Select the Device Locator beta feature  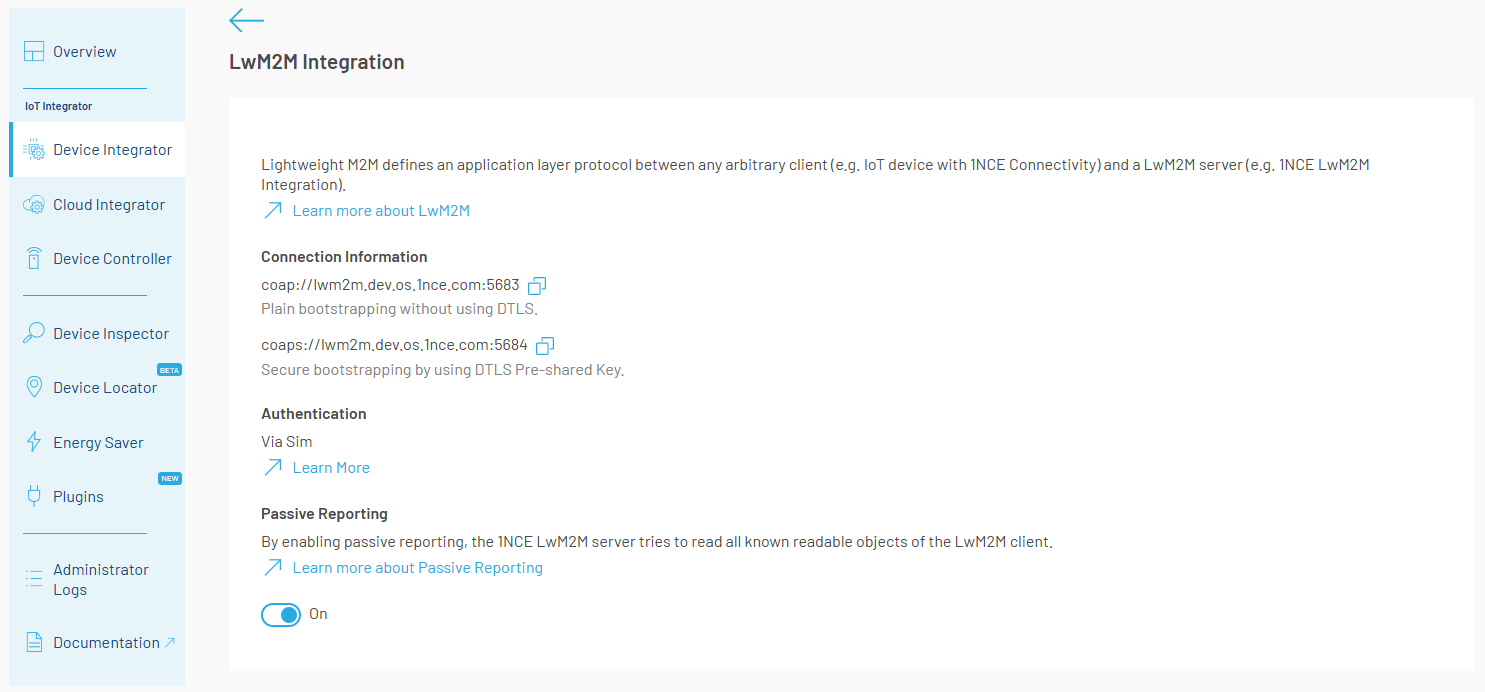[x=34, y=387]
